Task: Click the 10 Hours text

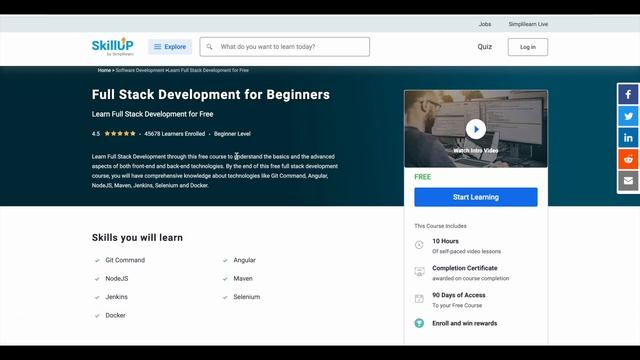Action: point(445,241)
